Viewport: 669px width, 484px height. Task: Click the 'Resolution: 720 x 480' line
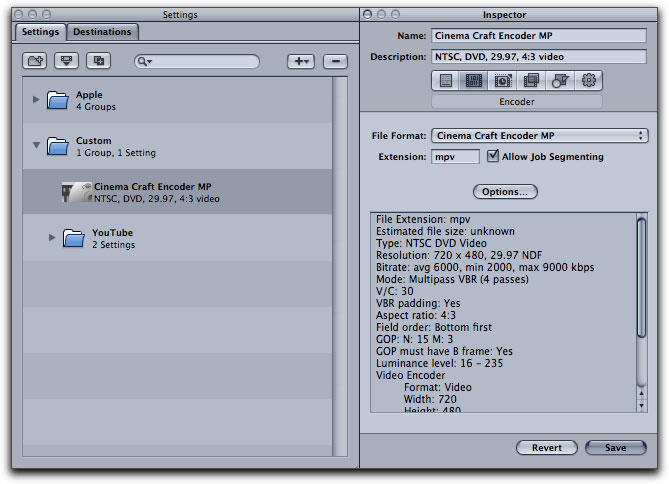coord(459,256)
